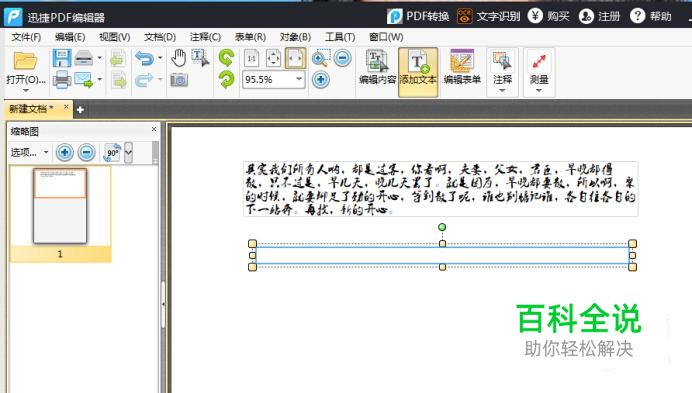Rotate view counterclockwise with green arrow
This screenshot has height=393, width=692.
227,58
